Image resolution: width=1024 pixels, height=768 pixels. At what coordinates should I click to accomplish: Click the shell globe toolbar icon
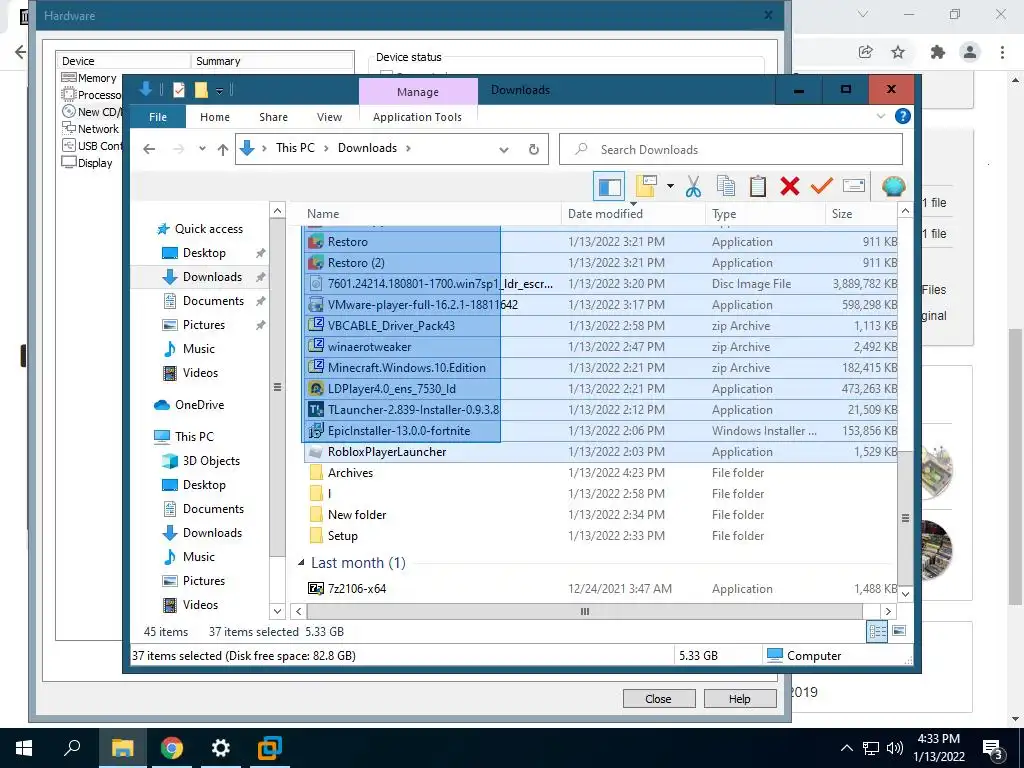[893, 187]
